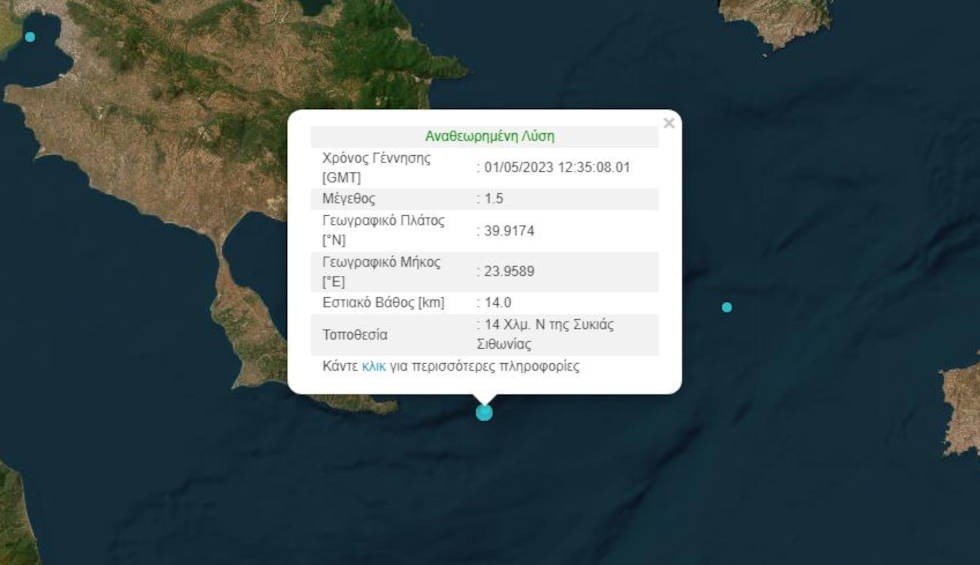Click the 'Αναθεωρημένη Λύση' popup header
This screenshot has width=980, height=565.
coord(490,136)
